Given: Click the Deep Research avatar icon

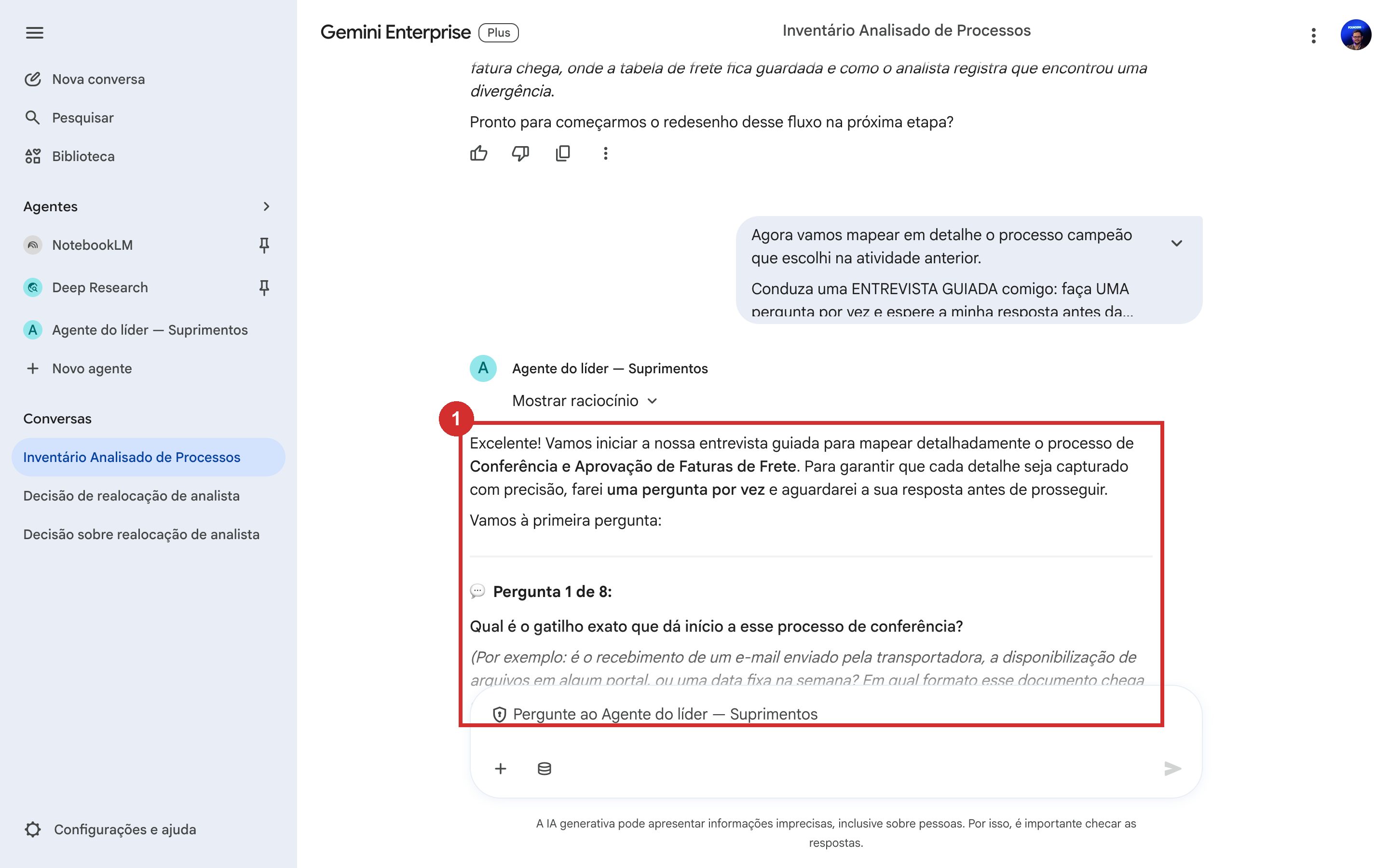Looking at the screenshot, I should 33,287.
